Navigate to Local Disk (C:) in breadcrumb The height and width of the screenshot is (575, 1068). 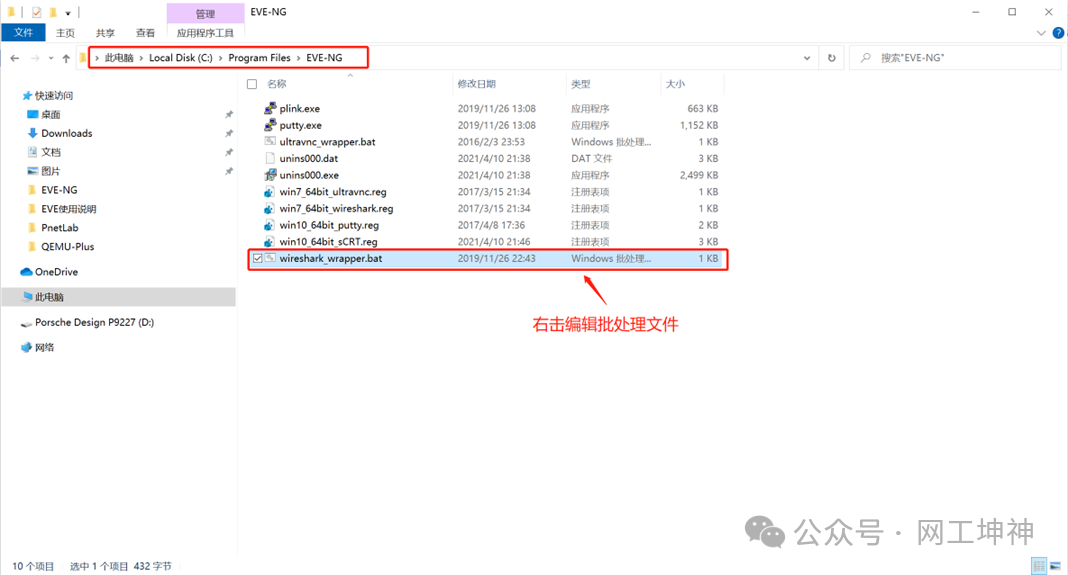(180, 58)
